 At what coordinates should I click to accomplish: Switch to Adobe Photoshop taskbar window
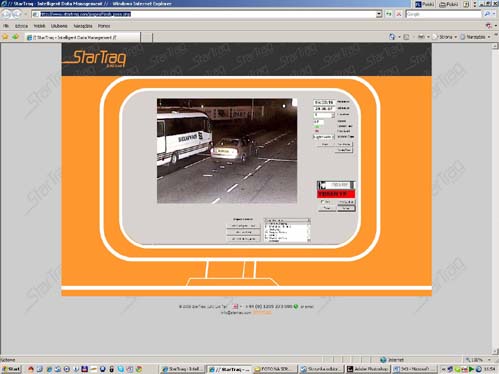[368, 369]
